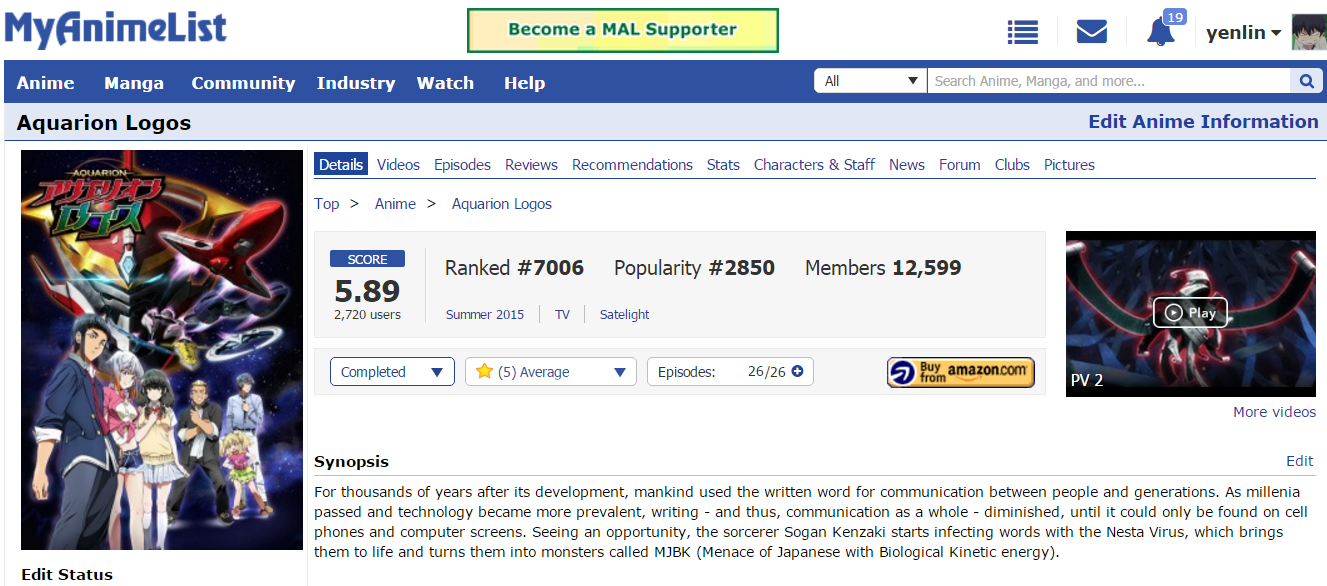Open the (5) Average score dropdown
The height and width of the screenshot is (586, 1327).
pyautogui.click(x=550, y=372)
